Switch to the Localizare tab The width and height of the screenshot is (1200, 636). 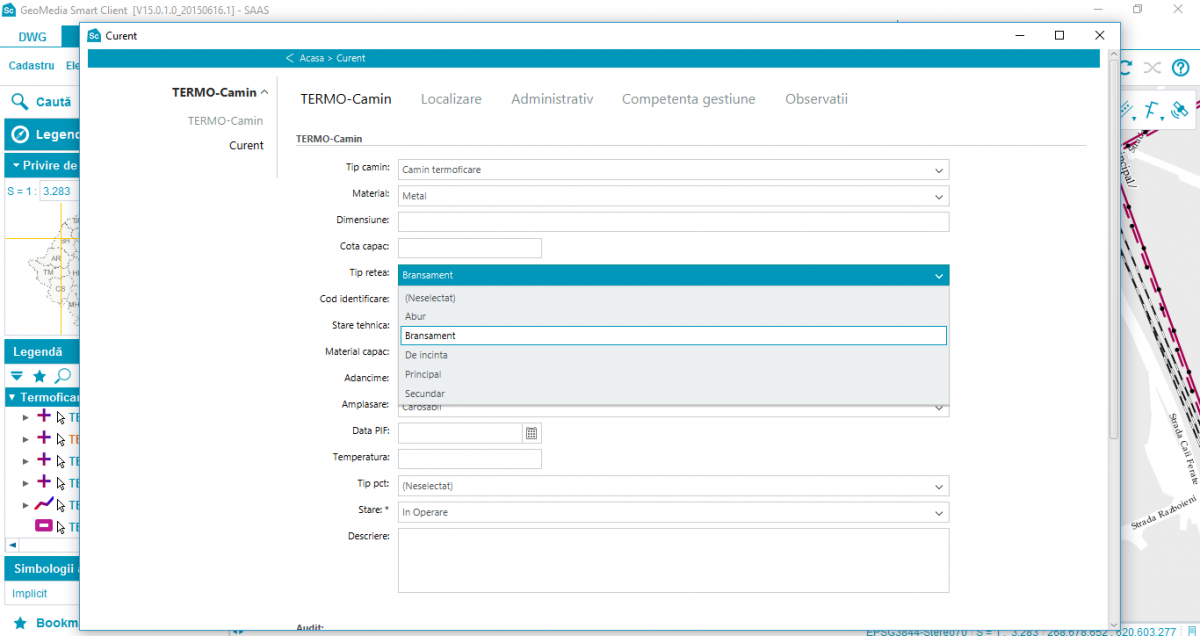pyautogui.click(x=451, y=99)
